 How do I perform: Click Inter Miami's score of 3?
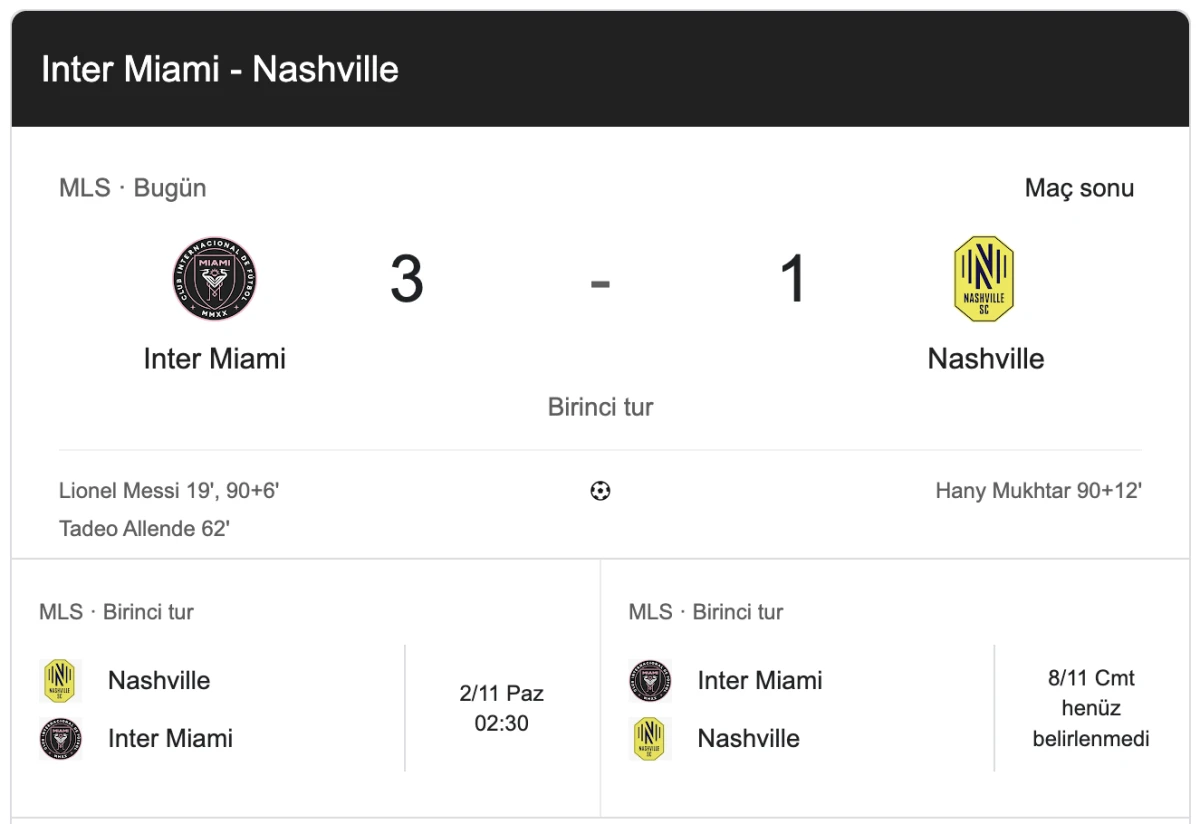coord(407,279)
